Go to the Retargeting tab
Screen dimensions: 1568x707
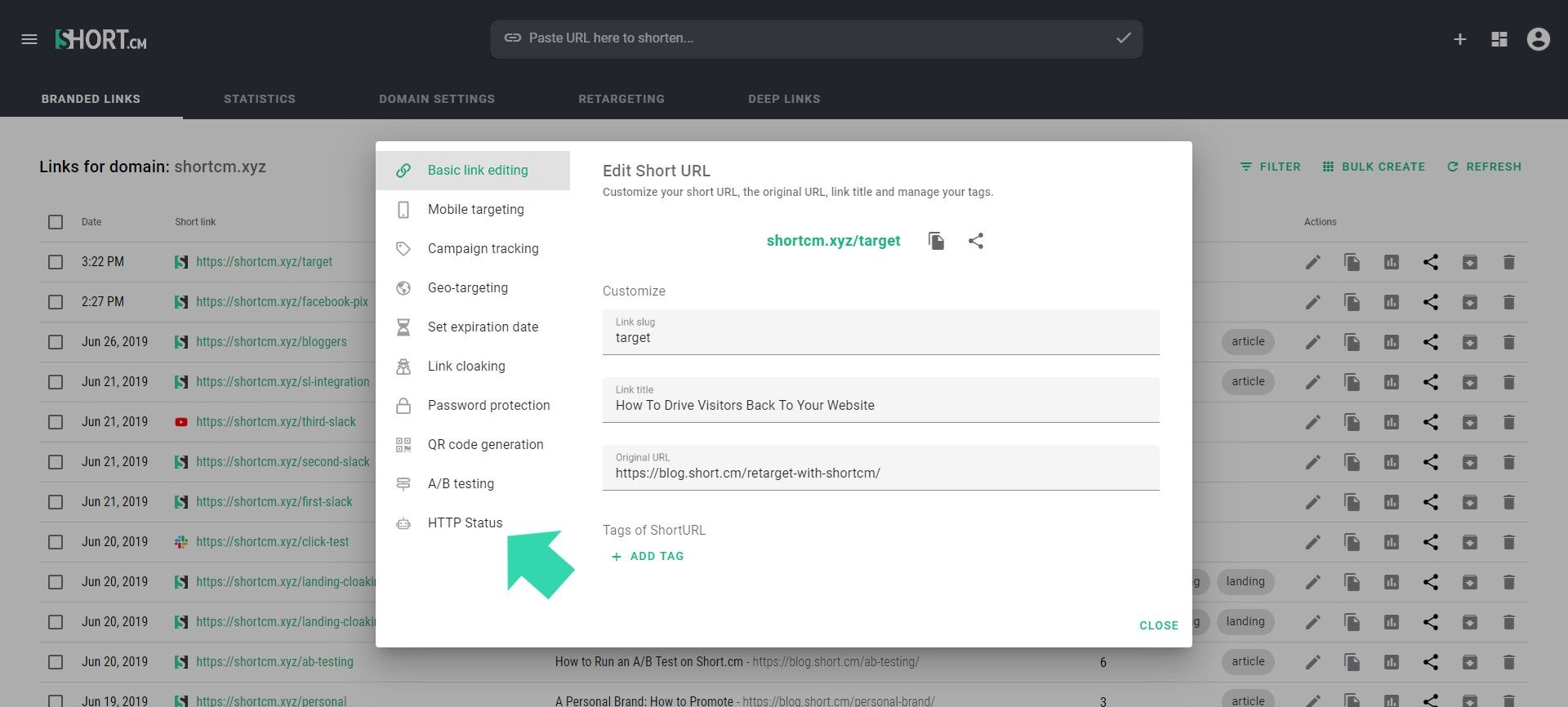click(621, 99)
